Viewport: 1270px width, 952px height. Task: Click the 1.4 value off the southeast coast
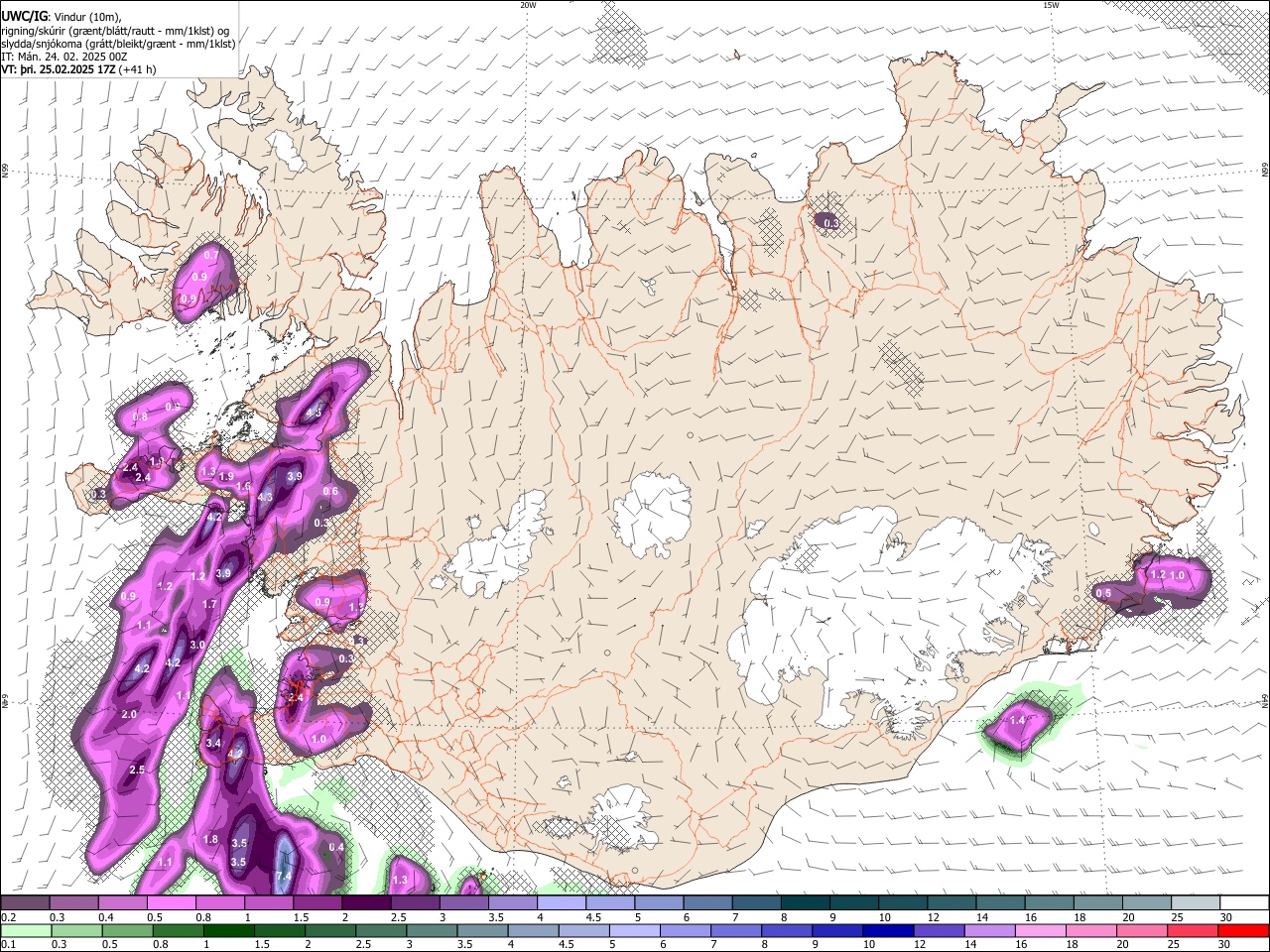[x=1017, y=721]
